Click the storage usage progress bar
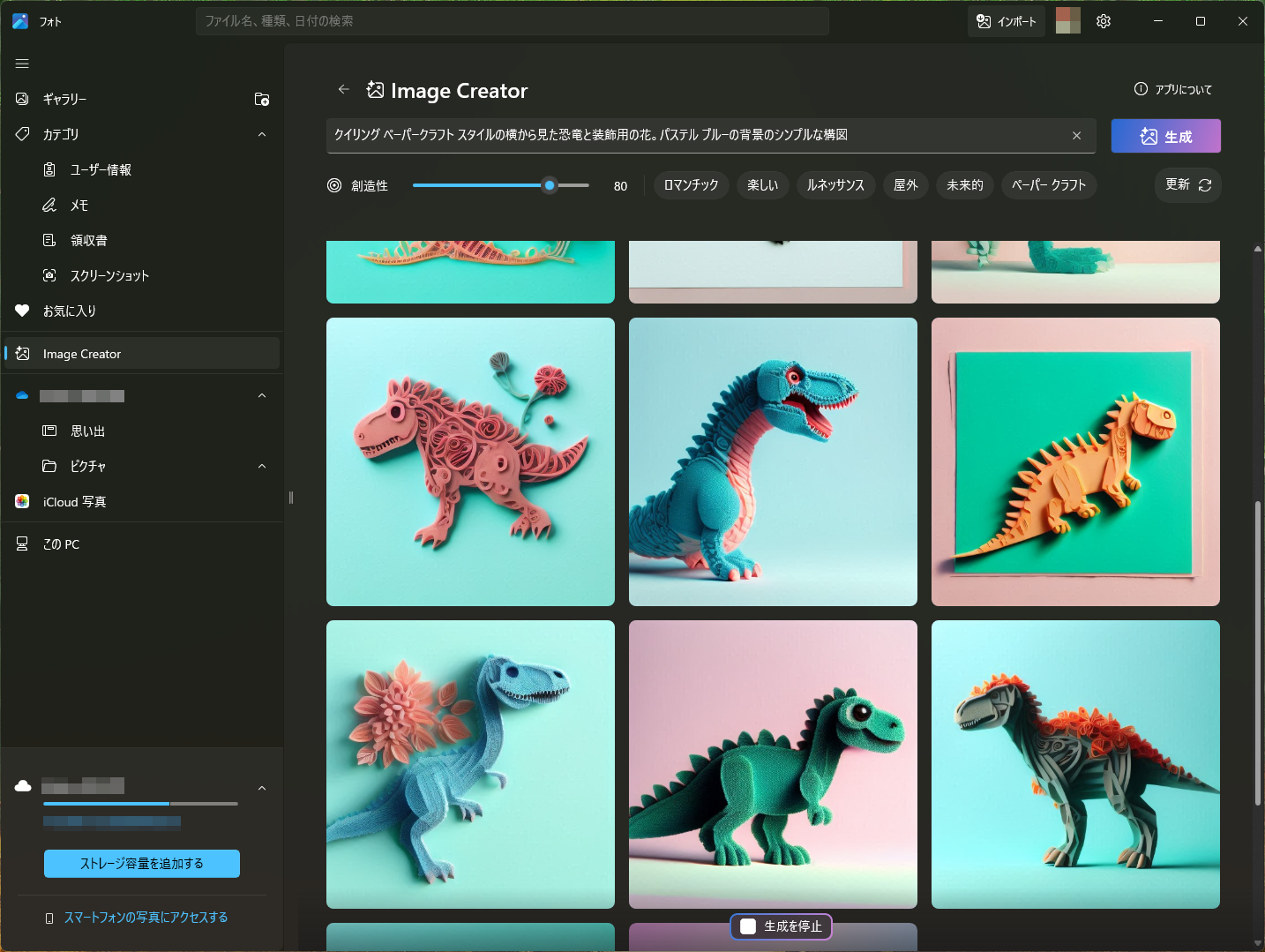Viewport: 1265px width, 952px height. 140,804
